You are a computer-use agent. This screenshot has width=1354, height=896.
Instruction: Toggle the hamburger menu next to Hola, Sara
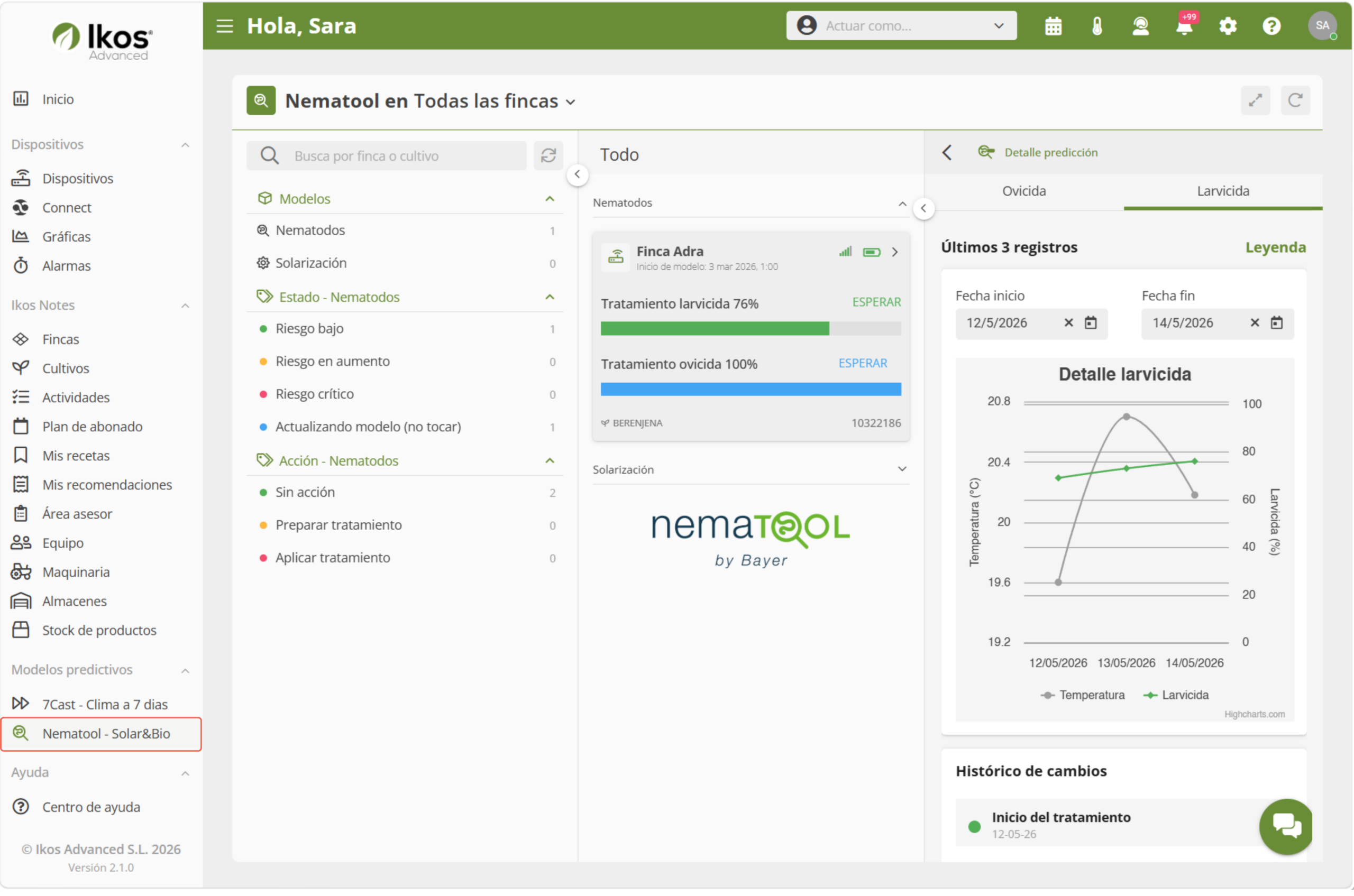coord(225,26)
